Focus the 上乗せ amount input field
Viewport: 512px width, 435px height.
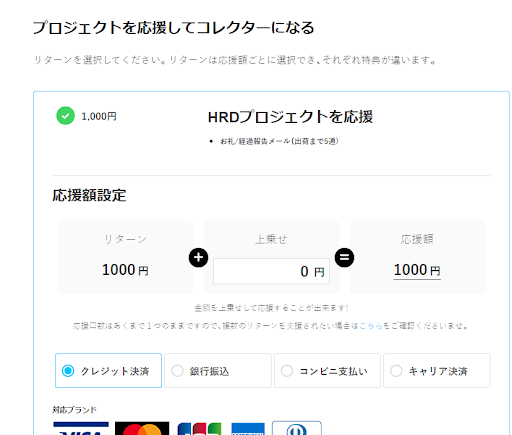pyautogui.click(x=271, y=271)
